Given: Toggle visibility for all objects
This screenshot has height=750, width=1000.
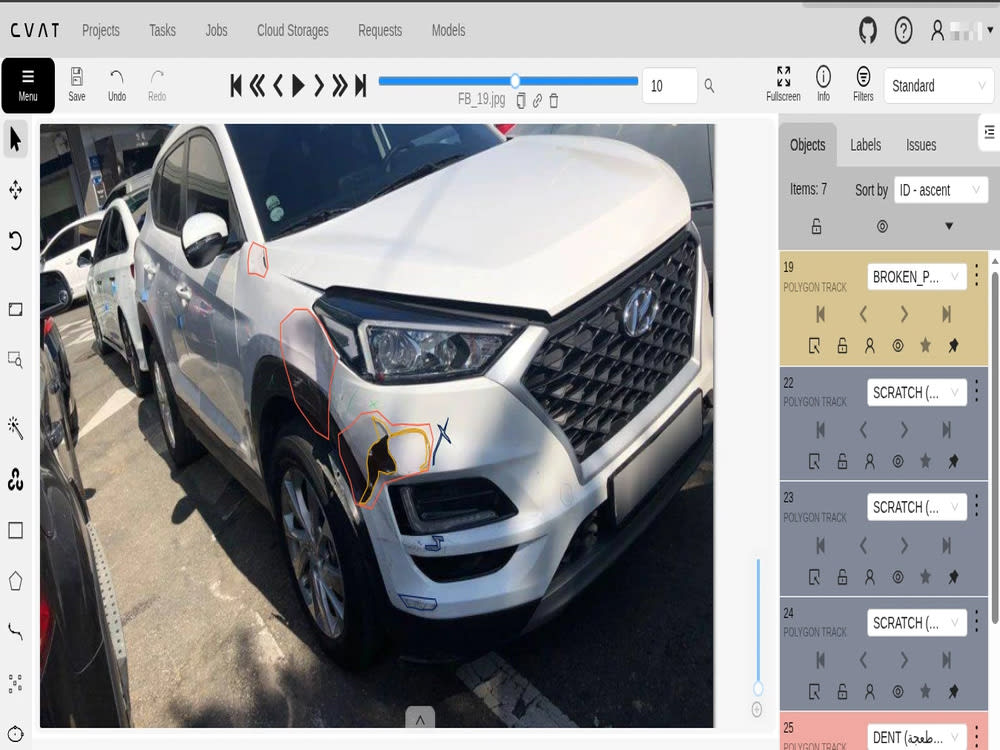Looking at the screenshot, I should (x=882, y=226).
